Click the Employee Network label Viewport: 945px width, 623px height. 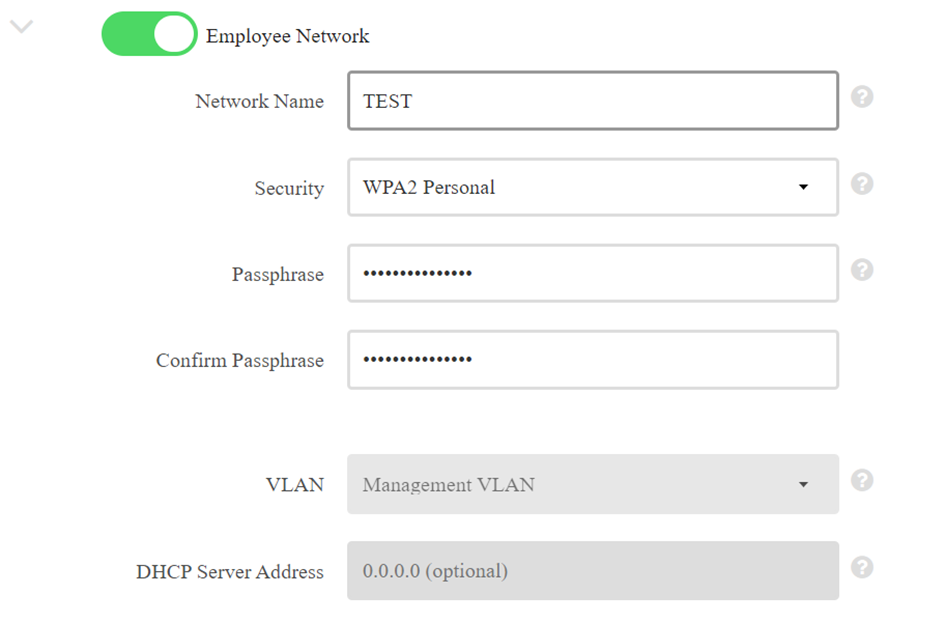(288, 36)
